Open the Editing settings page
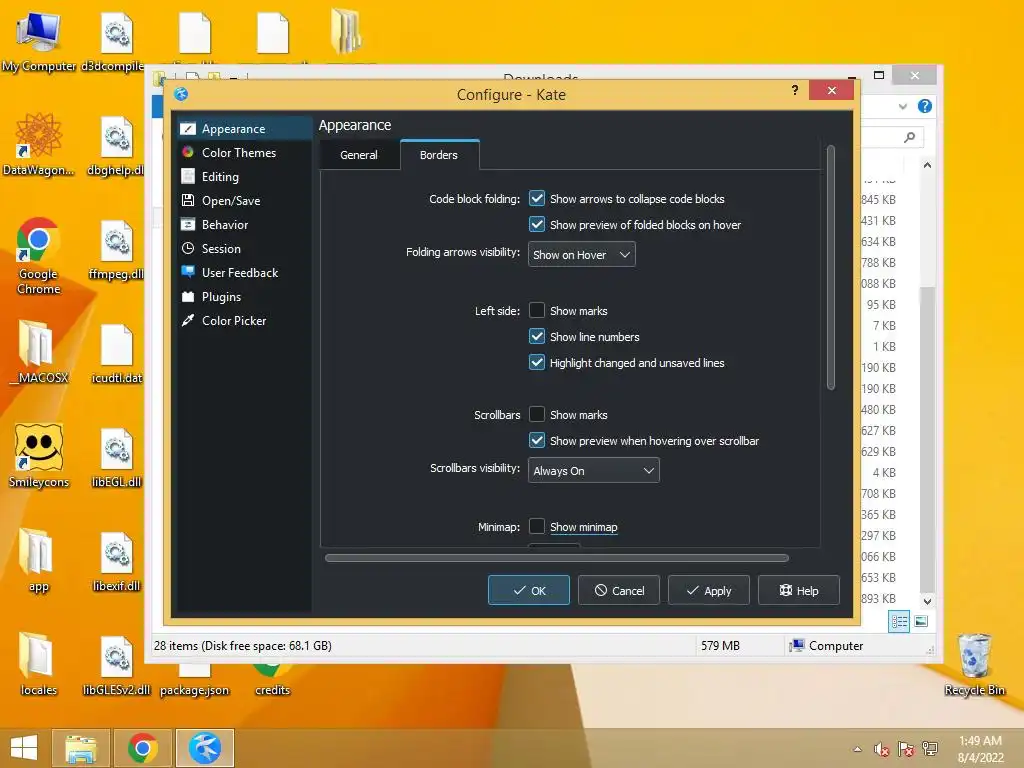The width and height of the screenshot is (1024, 768). tap(244, 177)
